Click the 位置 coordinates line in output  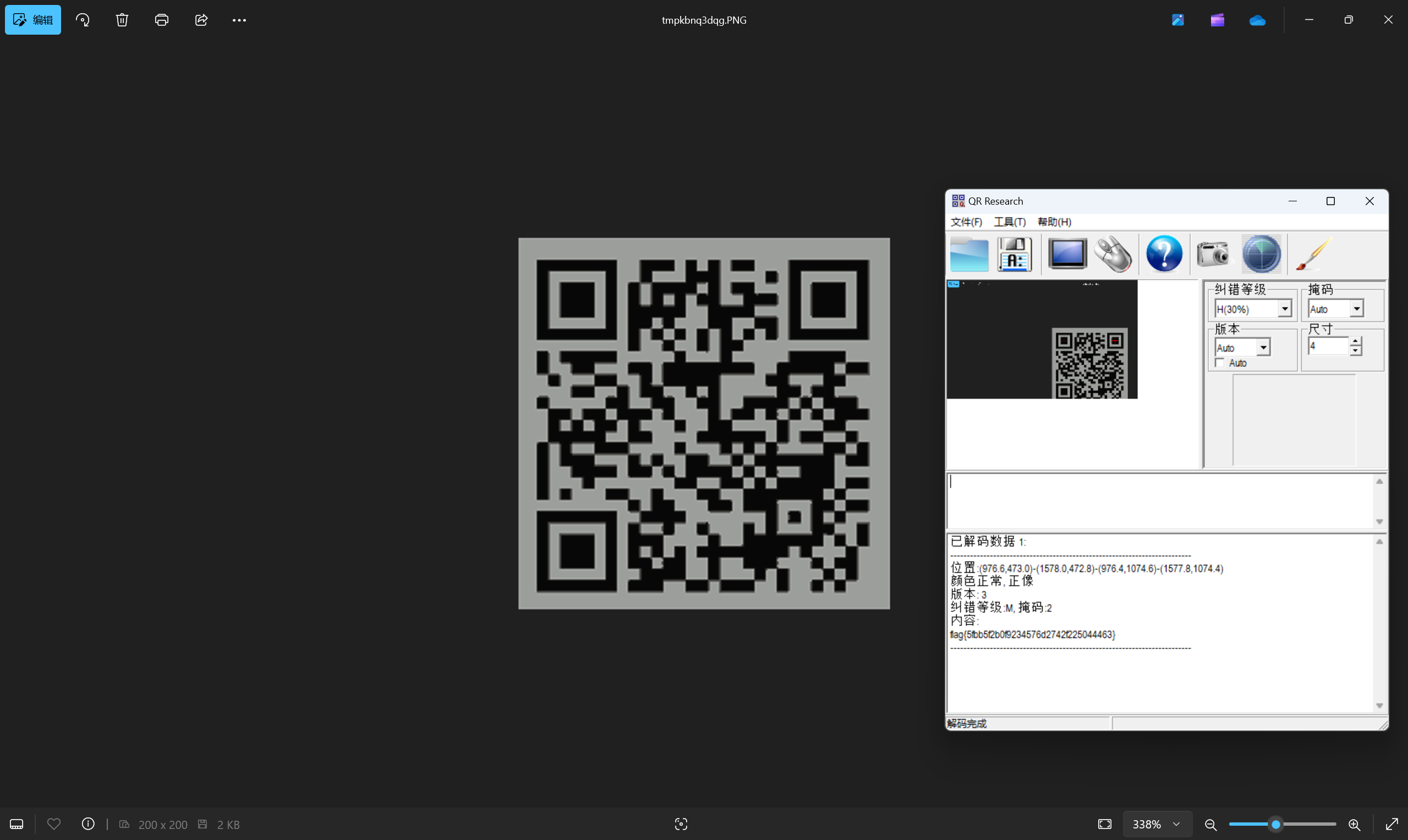point(1087,568)
